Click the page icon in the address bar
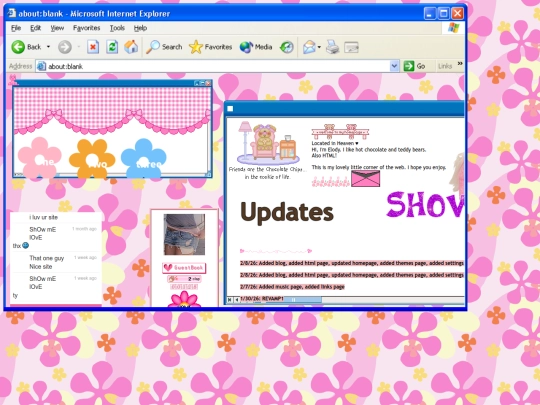Image resolution: width=540 pixels, height=405 pixels. [41, 66]
